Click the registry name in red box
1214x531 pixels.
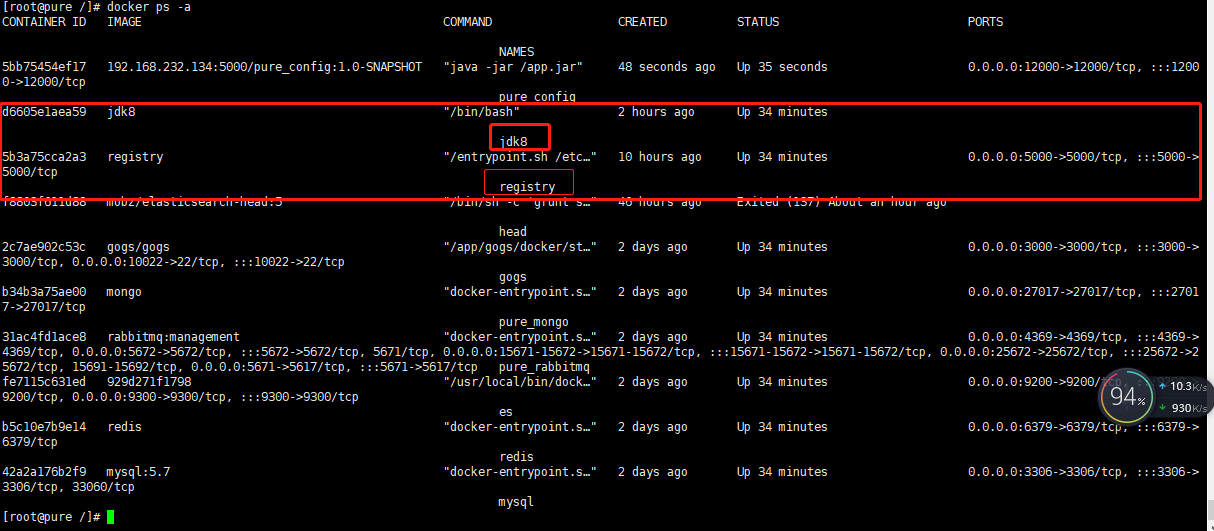tap(527, 187)
